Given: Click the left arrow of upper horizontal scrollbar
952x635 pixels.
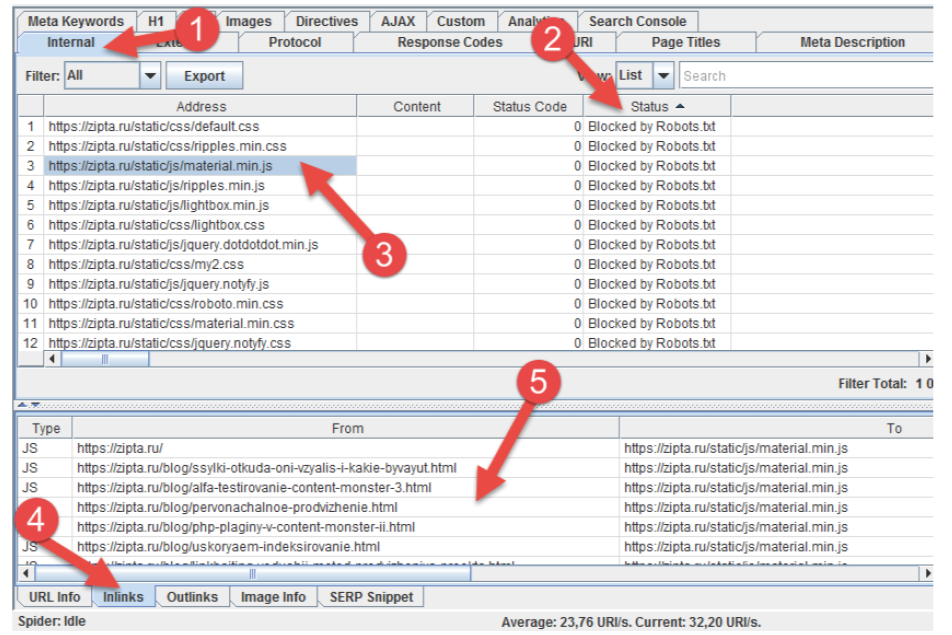Looking at the screenshot, I should 52,359.
